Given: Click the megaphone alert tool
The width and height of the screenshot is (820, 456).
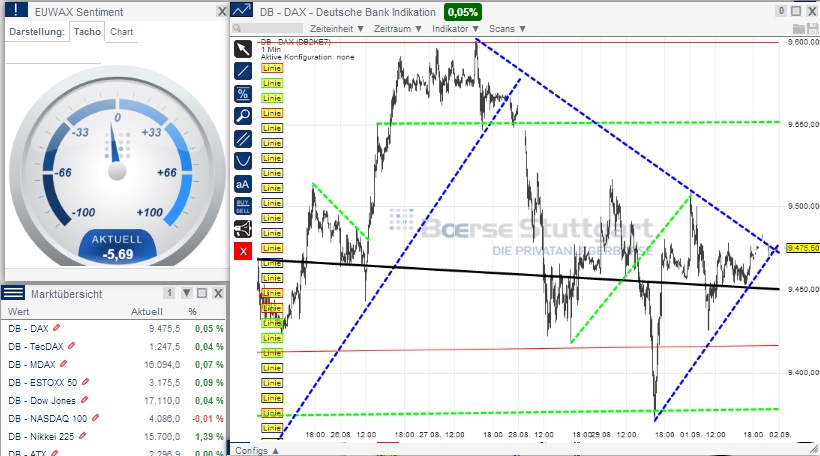Looking at the screenshot, I should coord(243,229).
